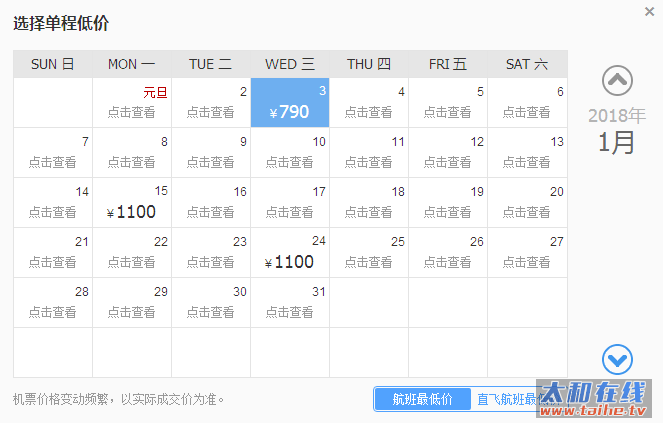This screenshot has width=663, height=423.
Task: Check price for January 29
Action: click(x=132, y=302)
